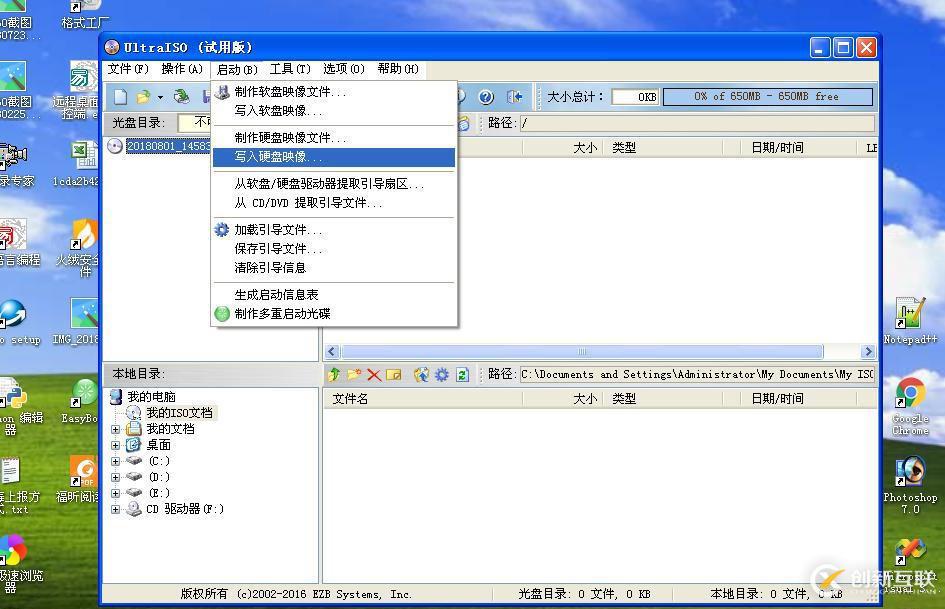This screenshot has height=609, width=945.
Task: Click the New file icon in UltraISO toolbar
Action: (121, 96)
